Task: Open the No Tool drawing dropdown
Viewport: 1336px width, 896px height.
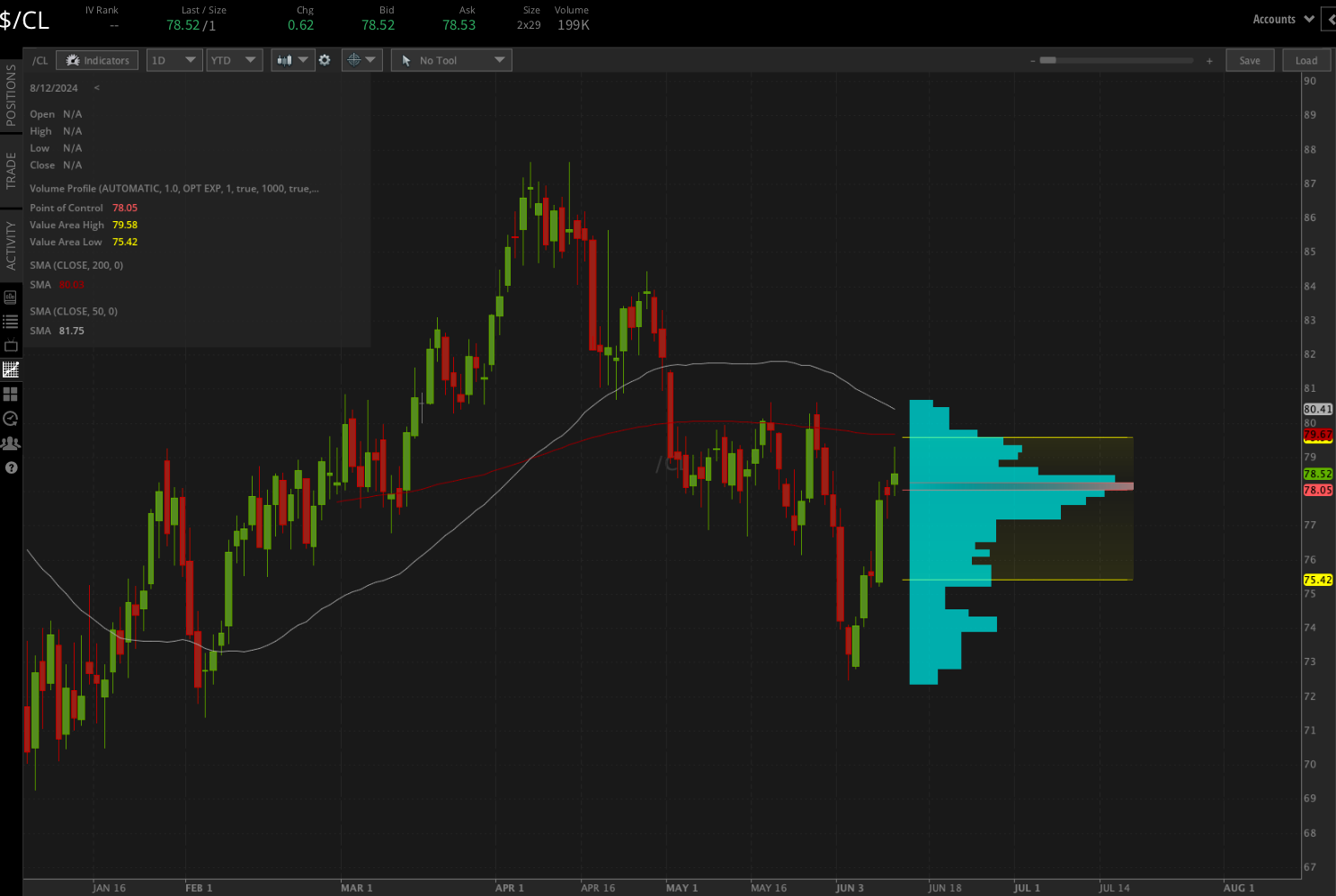Action: coord(451,60)
